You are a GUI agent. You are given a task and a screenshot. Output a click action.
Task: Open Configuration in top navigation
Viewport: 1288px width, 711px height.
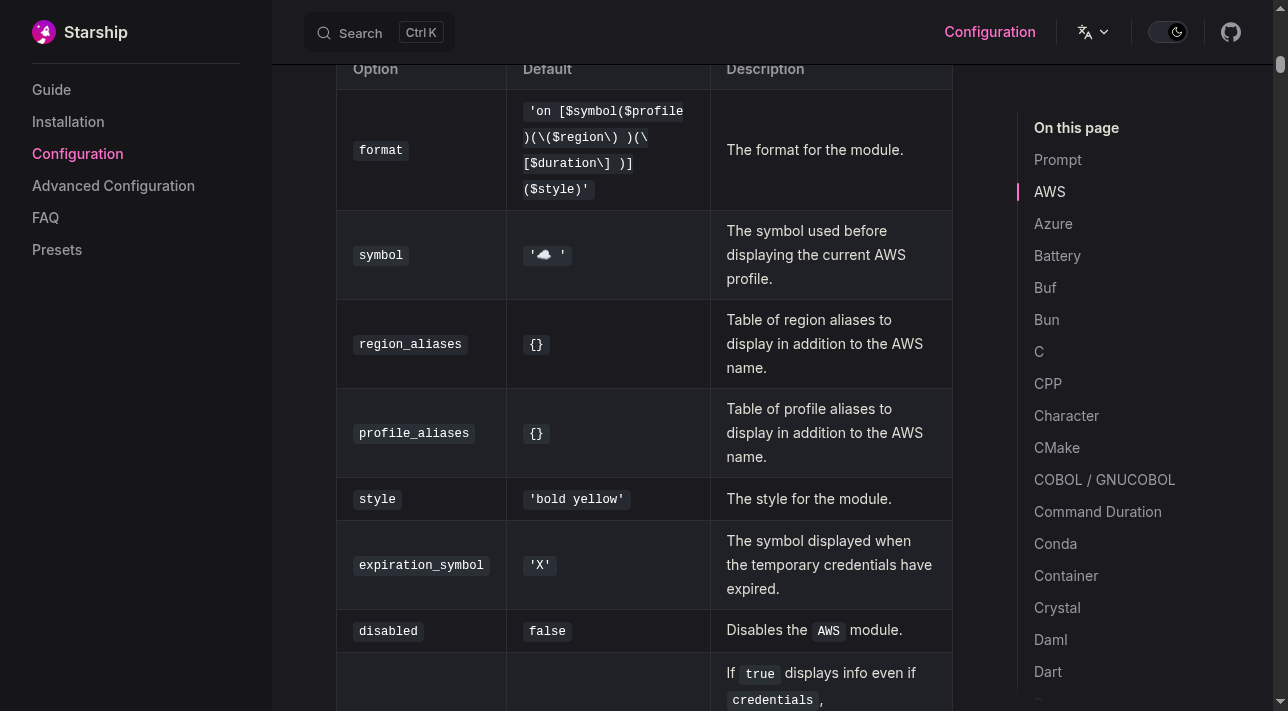tap(990, 32)
